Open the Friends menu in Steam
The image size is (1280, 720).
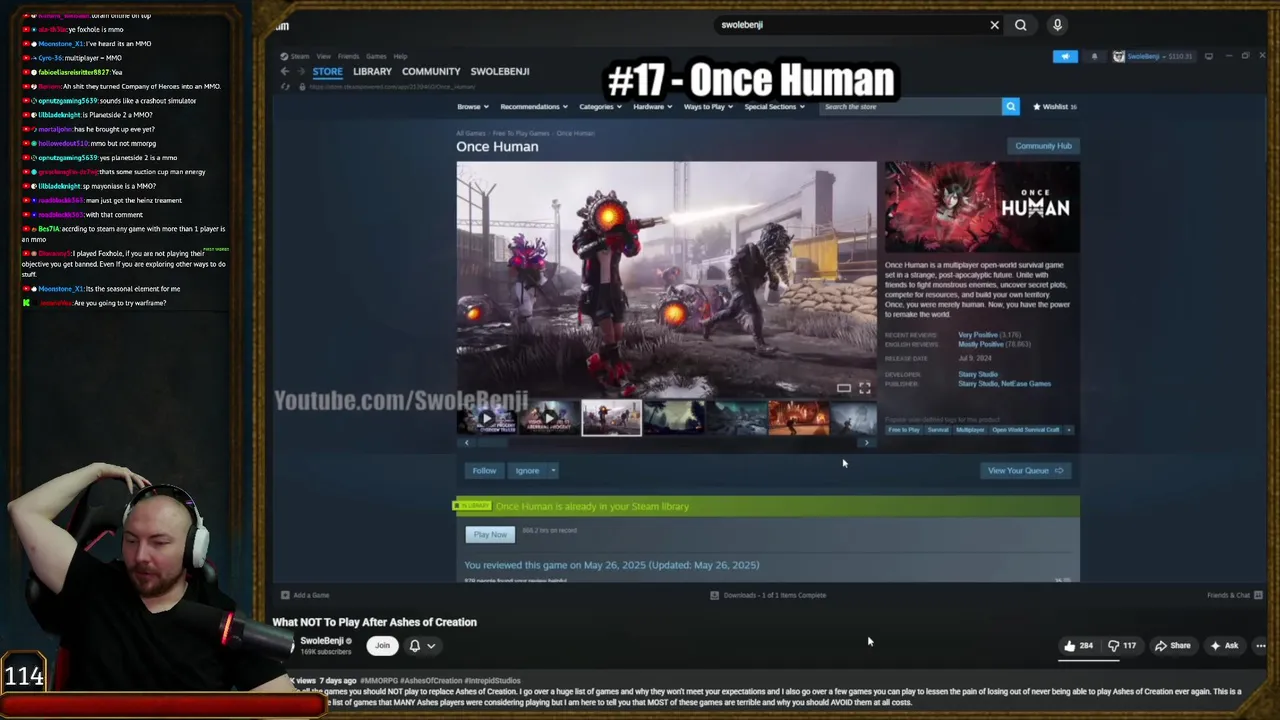click(x=349, y=56)
